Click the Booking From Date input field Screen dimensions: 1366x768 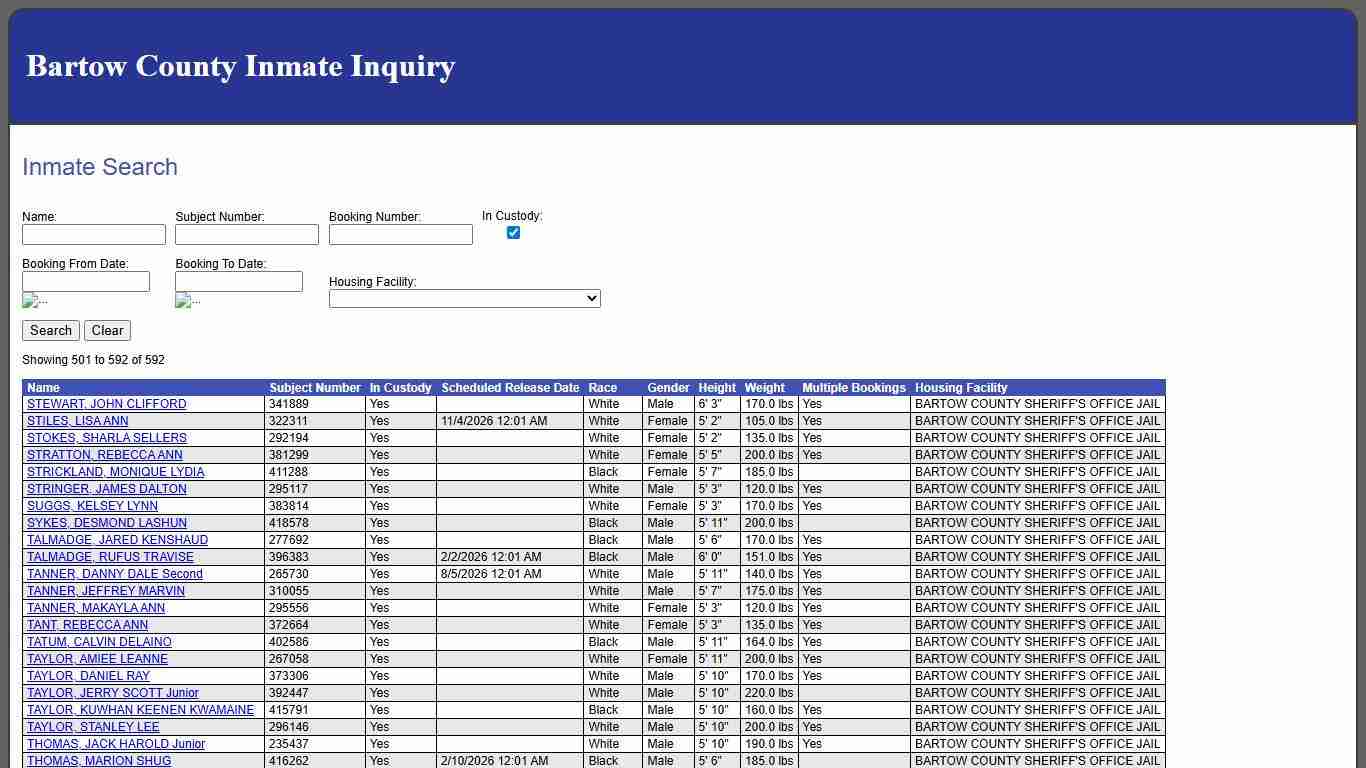pos(86,281)
